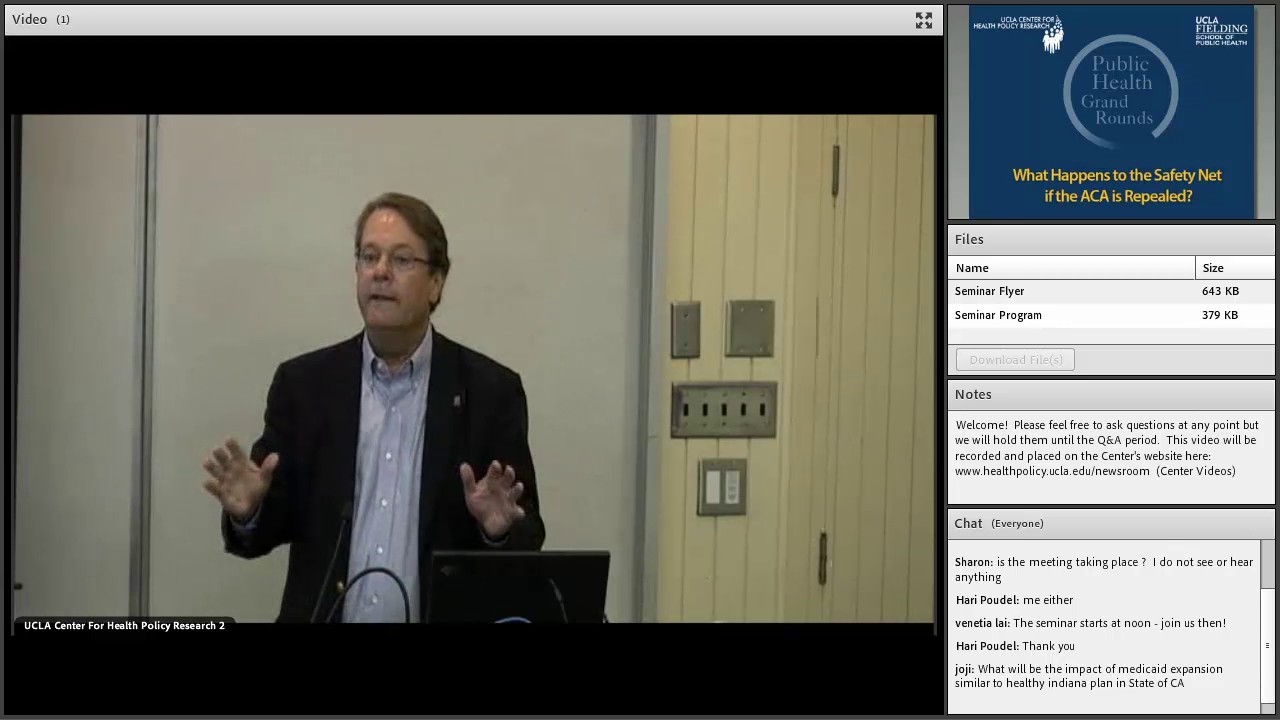Sort files by the Size column
This screenshot has height=720, width=1280.
coord(1235,268)
